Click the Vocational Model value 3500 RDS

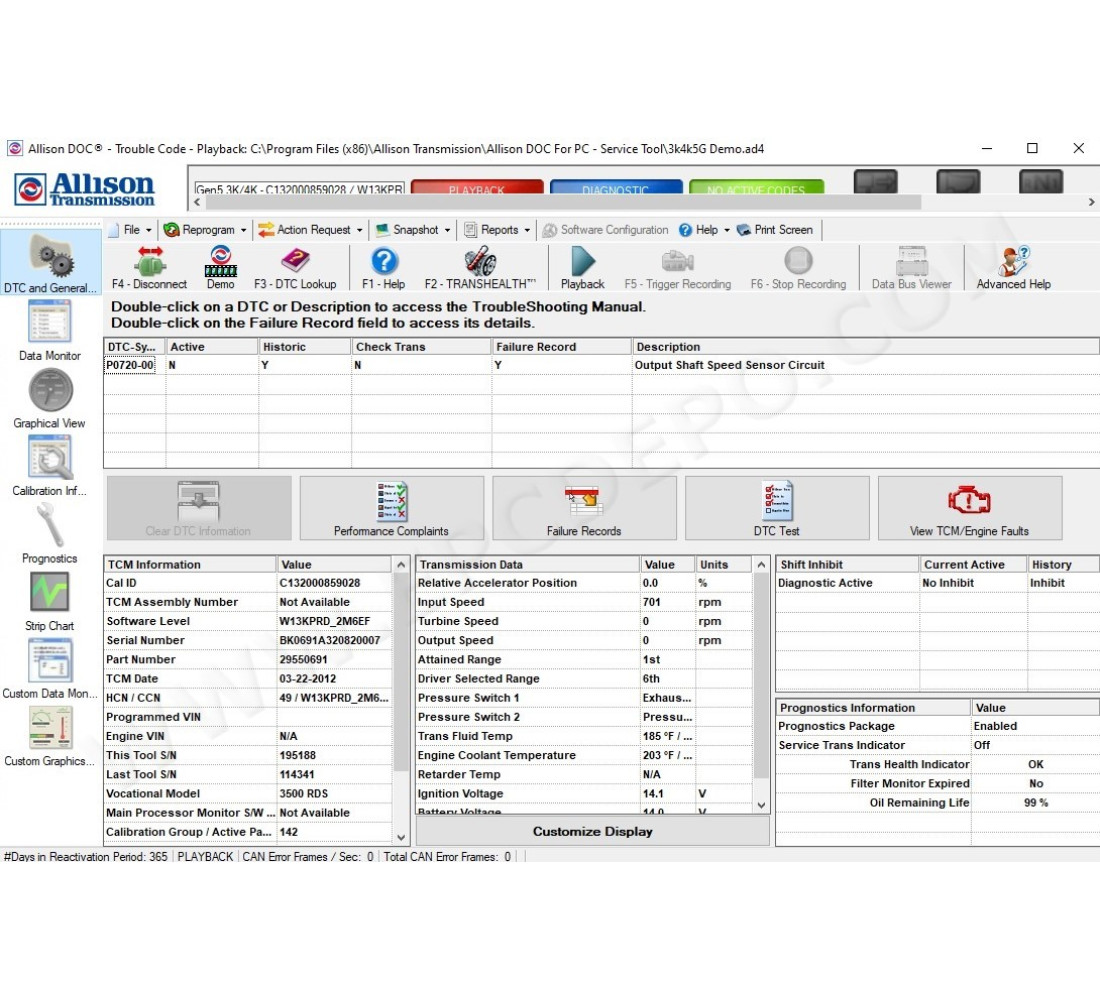[x=304, y=794]
